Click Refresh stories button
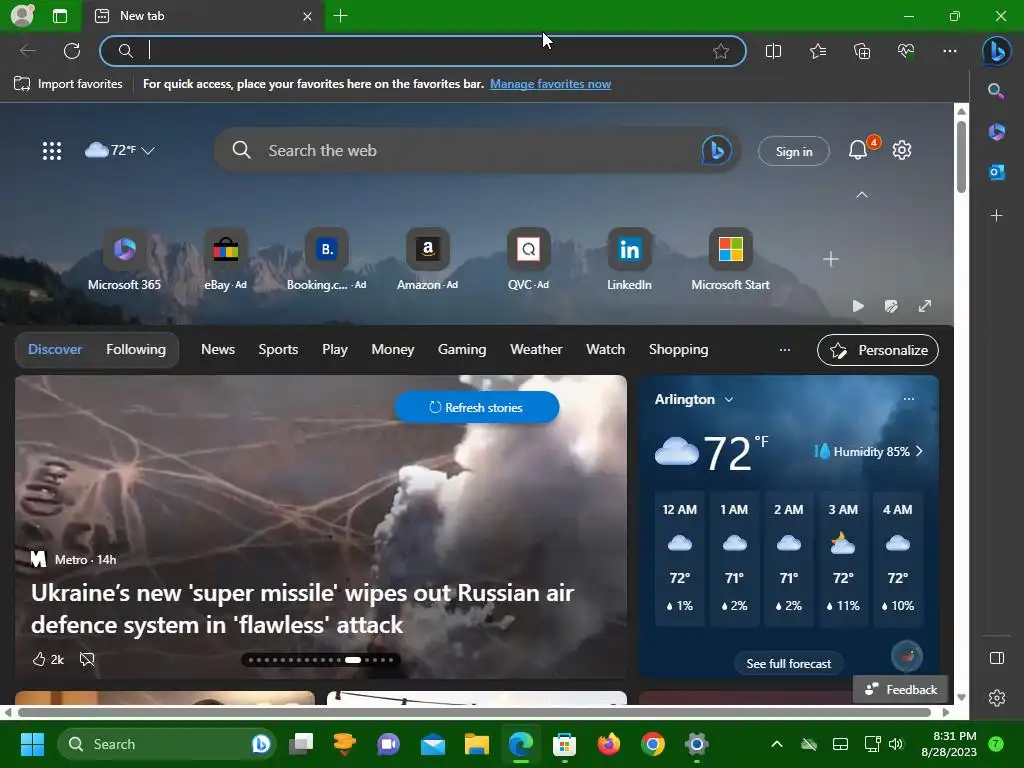Viewport: 1024px width, 768px height. point(477,407)
